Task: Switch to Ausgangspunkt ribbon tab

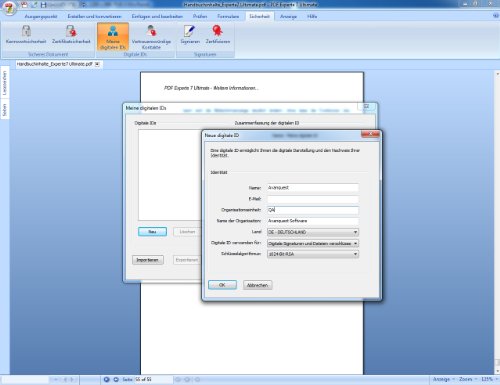Action: 41,16
